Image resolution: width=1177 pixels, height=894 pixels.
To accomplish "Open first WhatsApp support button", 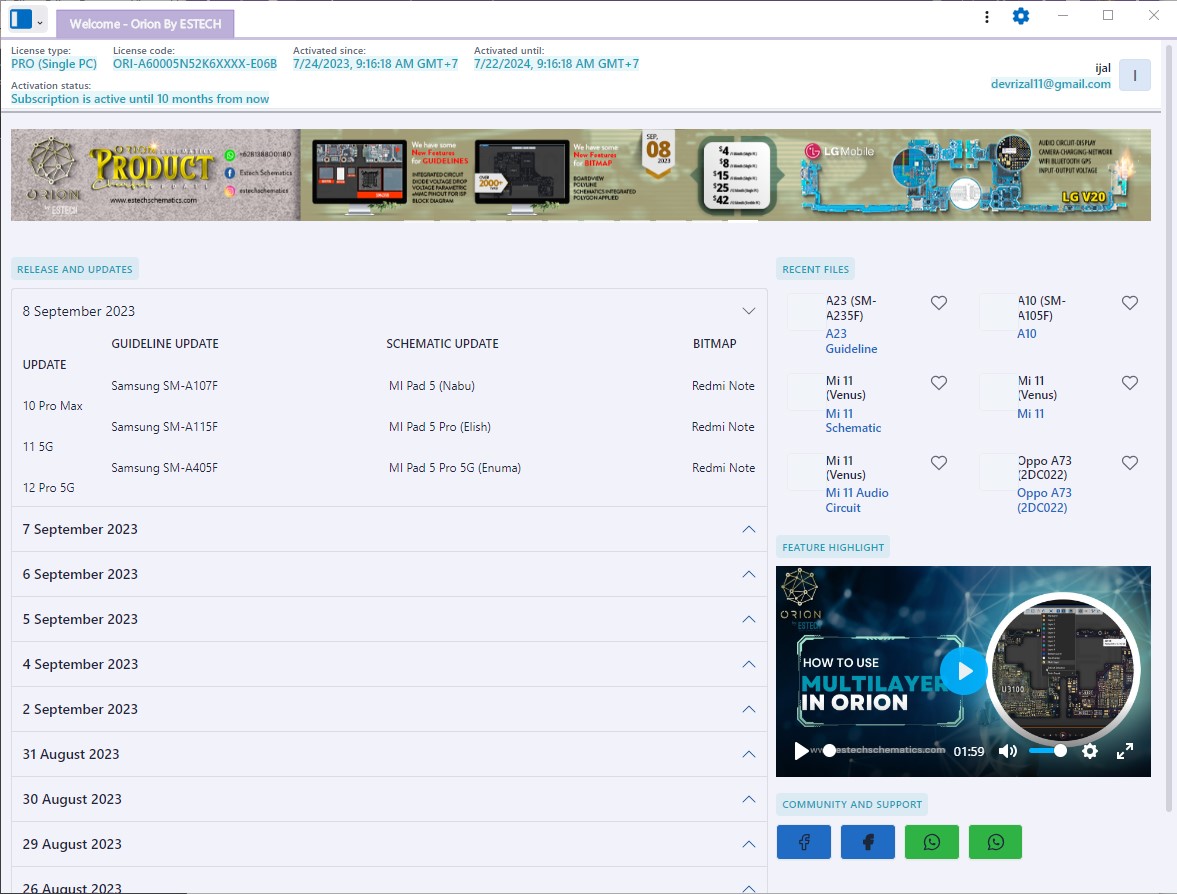I will [932, 841].
